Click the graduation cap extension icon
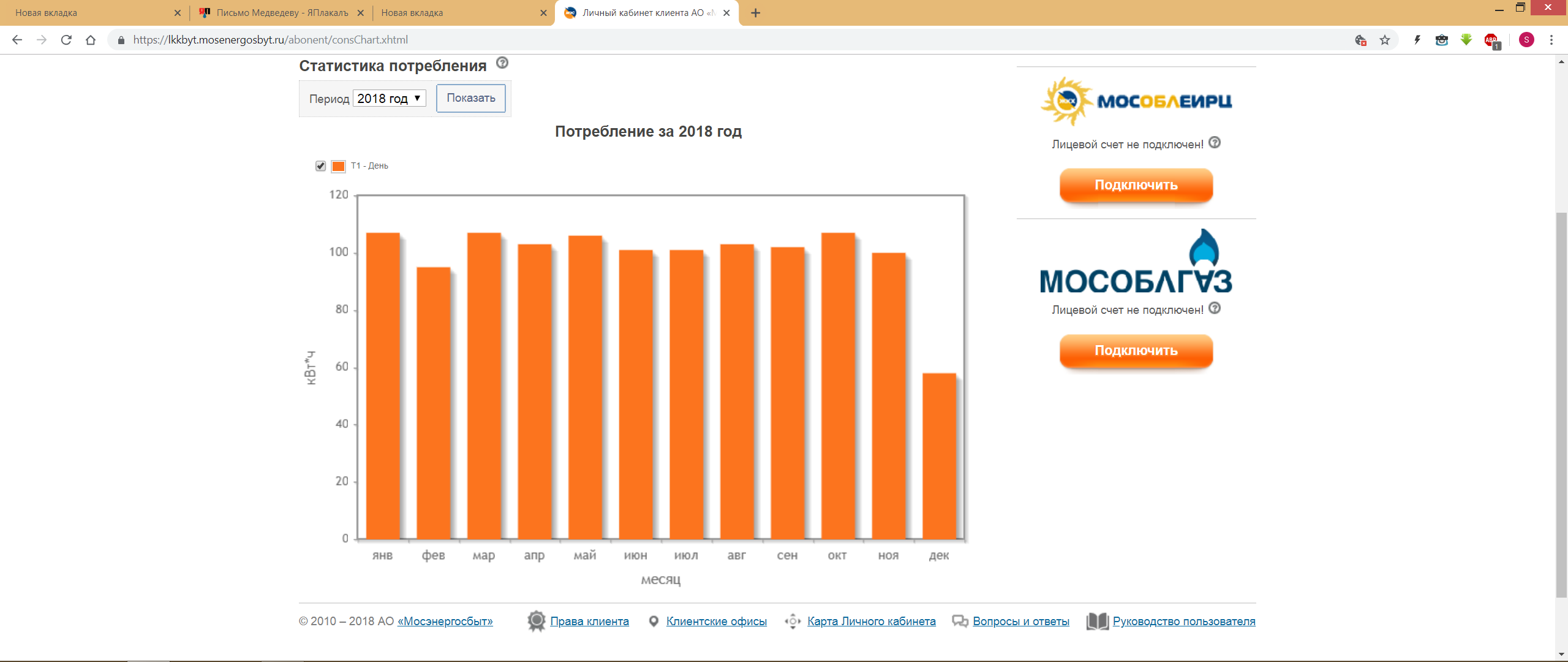 pyautogui.click(x=1442, y=40)
